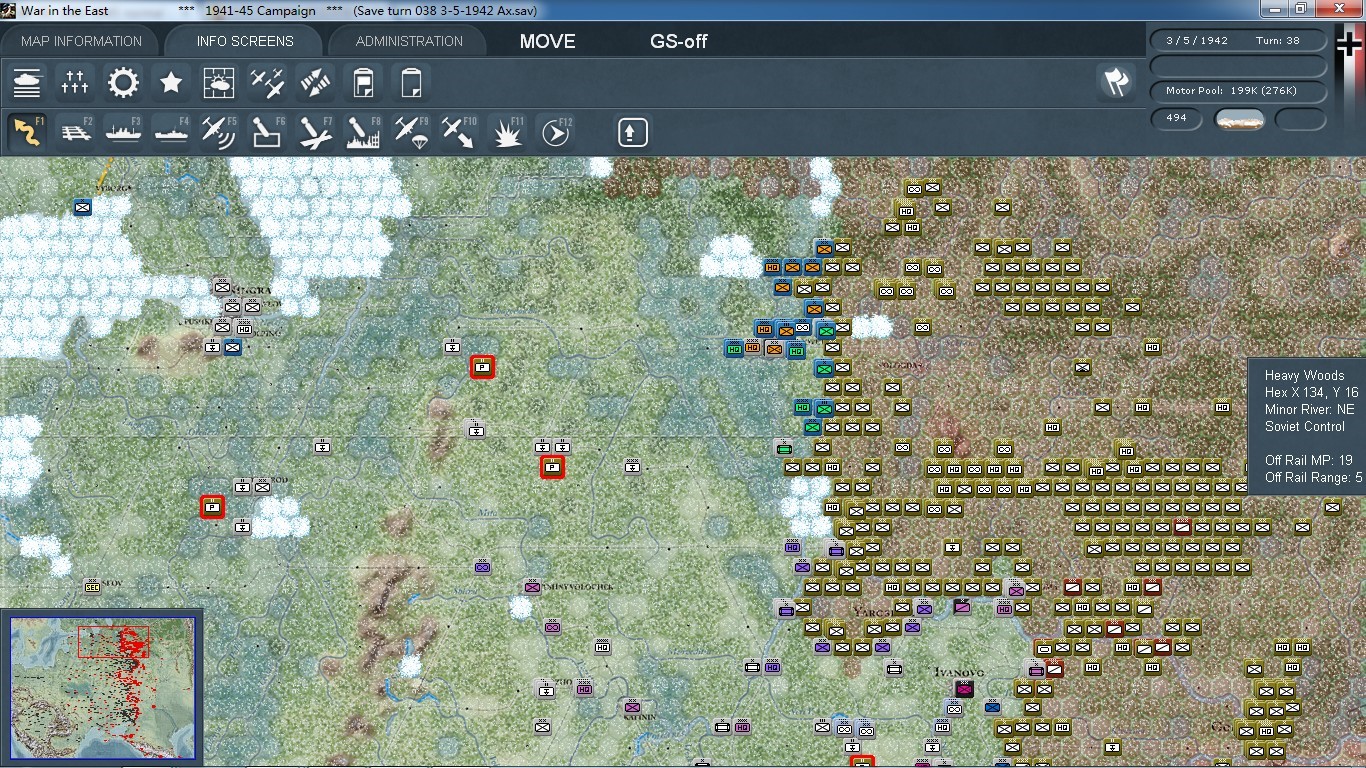Click the MOVE mode label
The height and width of the screenshot is (768, 1366).
[x=547, y=41]
